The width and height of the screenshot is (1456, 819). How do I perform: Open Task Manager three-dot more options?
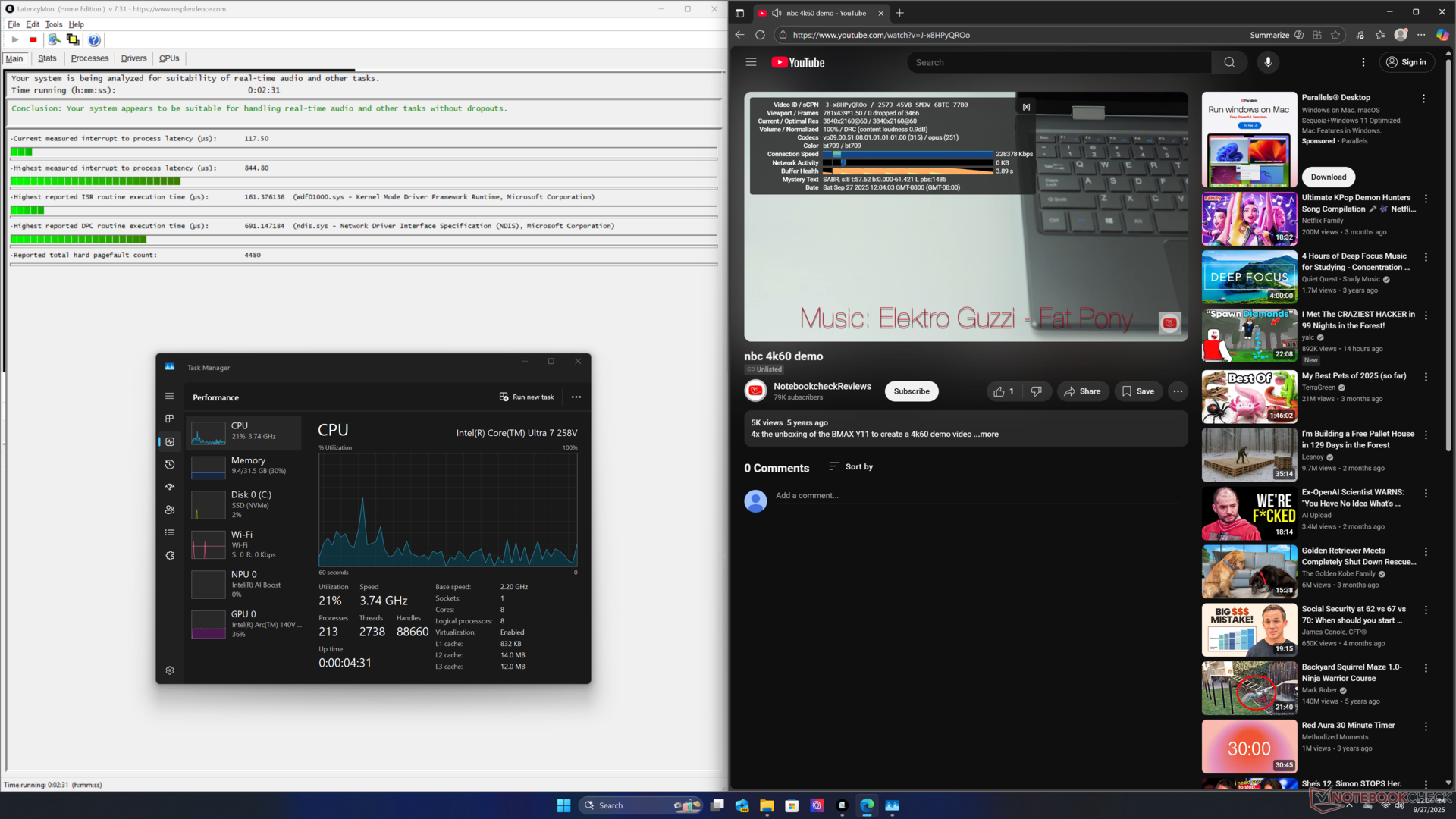pos(576,397)
